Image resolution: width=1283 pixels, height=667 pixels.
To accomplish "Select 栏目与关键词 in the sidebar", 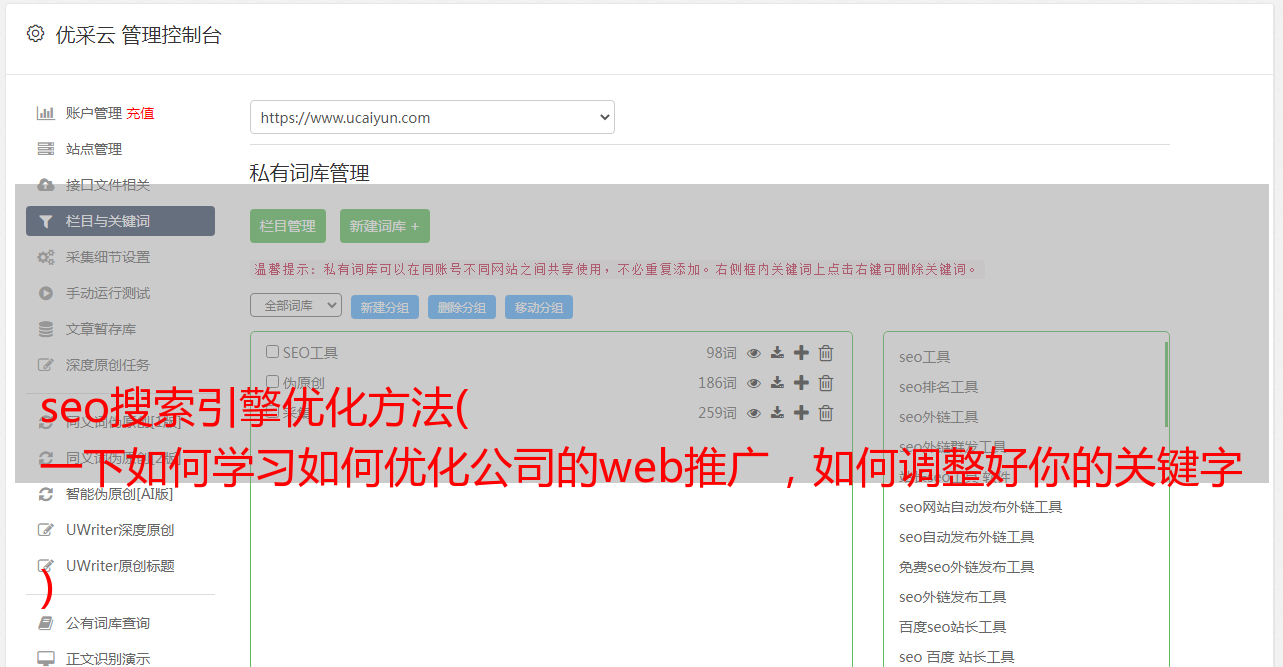I will click(x=120, y=221).
